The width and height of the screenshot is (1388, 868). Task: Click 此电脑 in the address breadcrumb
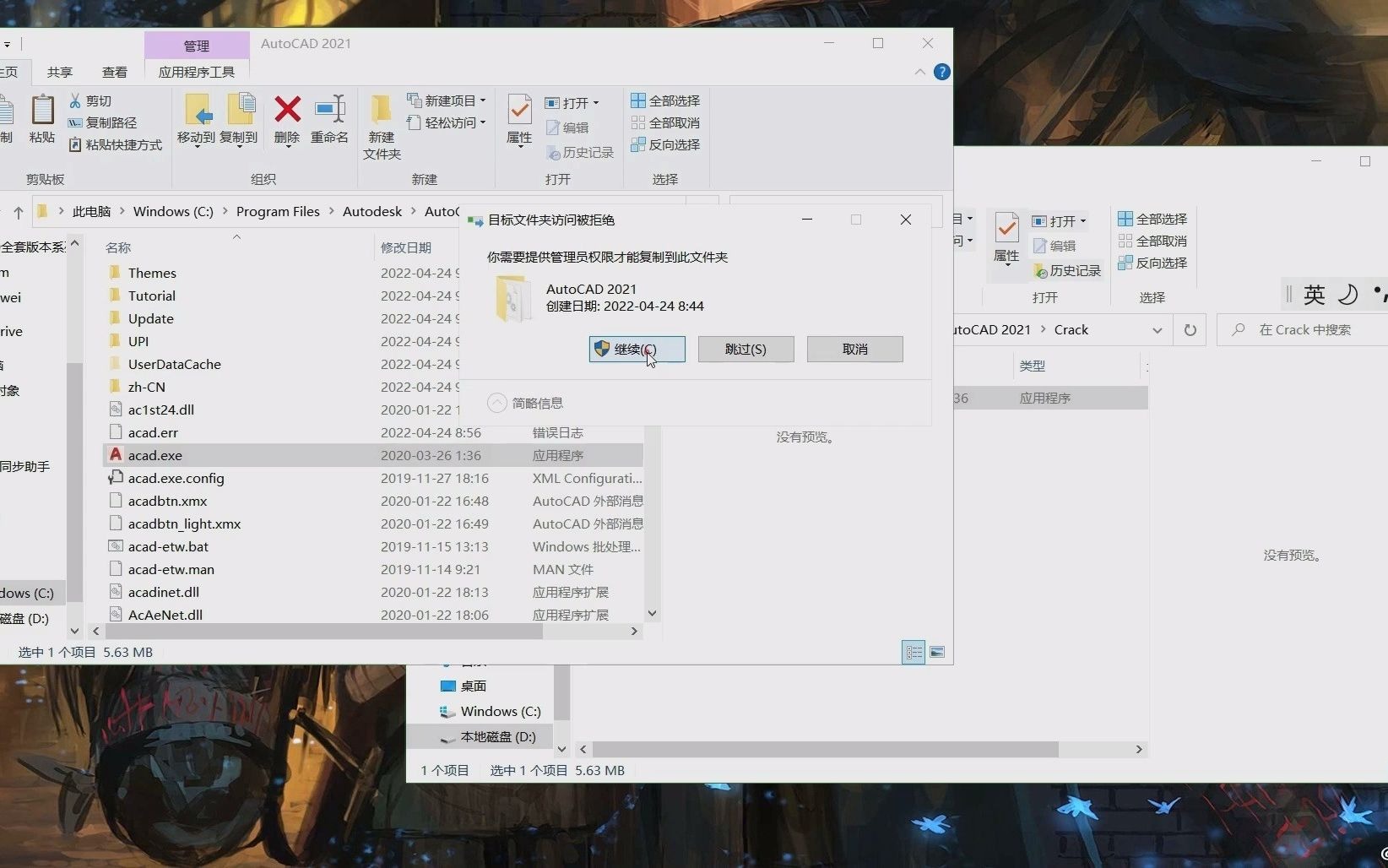(92, 212)
